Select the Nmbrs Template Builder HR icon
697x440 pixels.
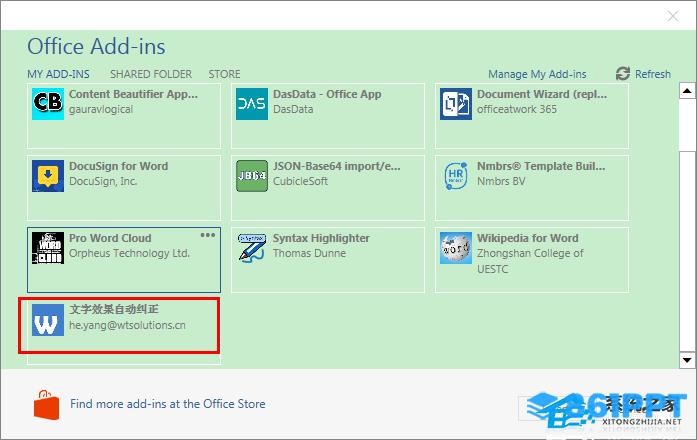coord(456,176)
